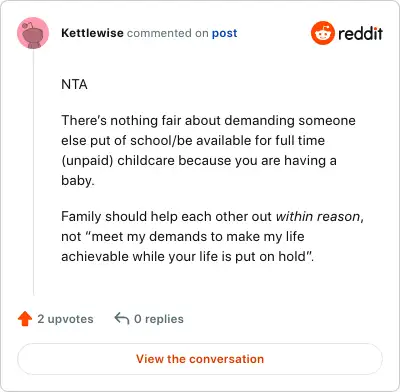Viewport: 400px width, 392px height.
Task: Click the word "baby." in comment
Action: click(x=78, y=180)
